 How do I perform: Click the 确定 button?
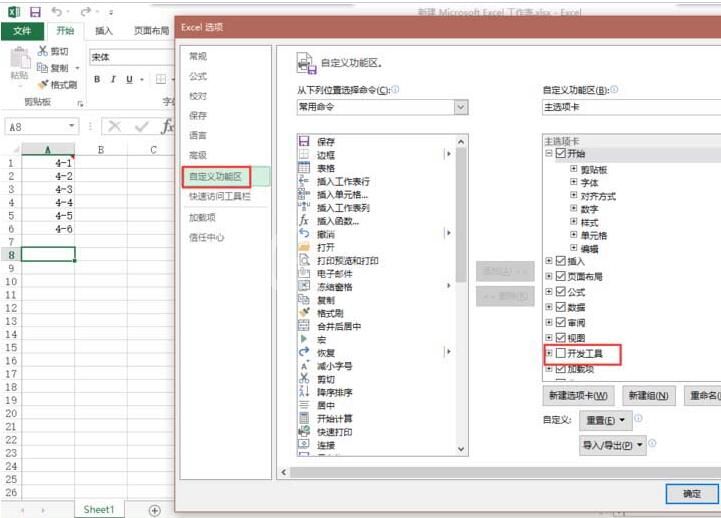point(692,494)
